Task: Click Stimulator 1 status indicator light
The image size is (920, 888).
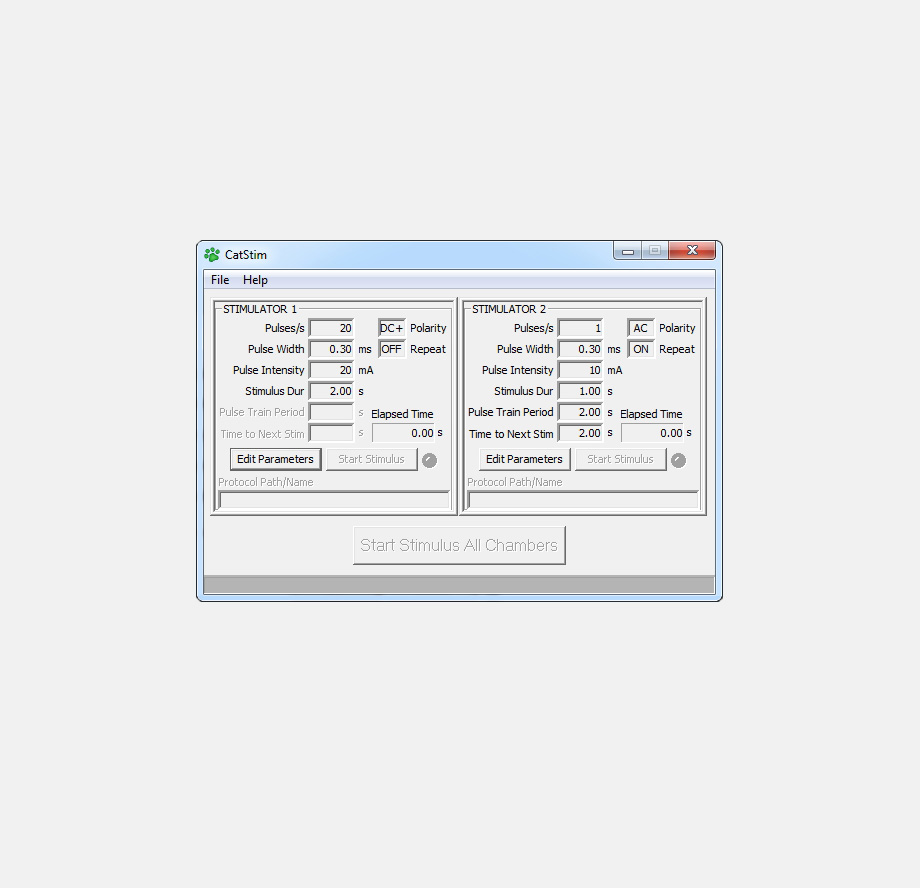Action: pyautogui.click(x=429, y=460)
